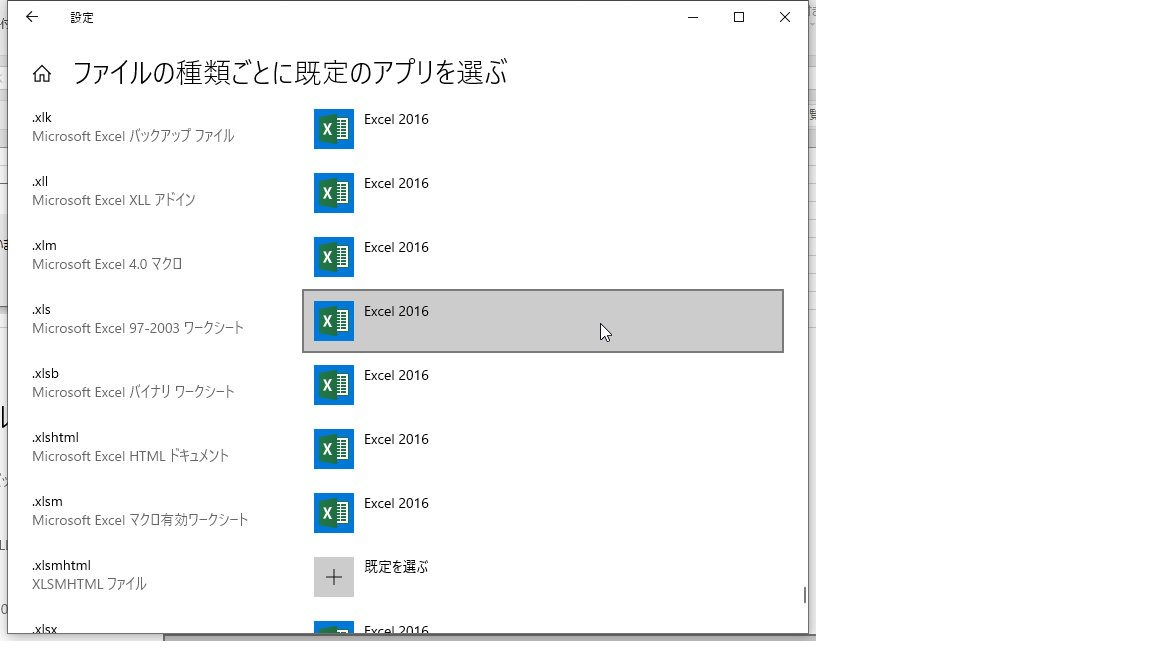Click the 設定 window title text
Screen dimensions: 1152x648
(x=82, y=18)
